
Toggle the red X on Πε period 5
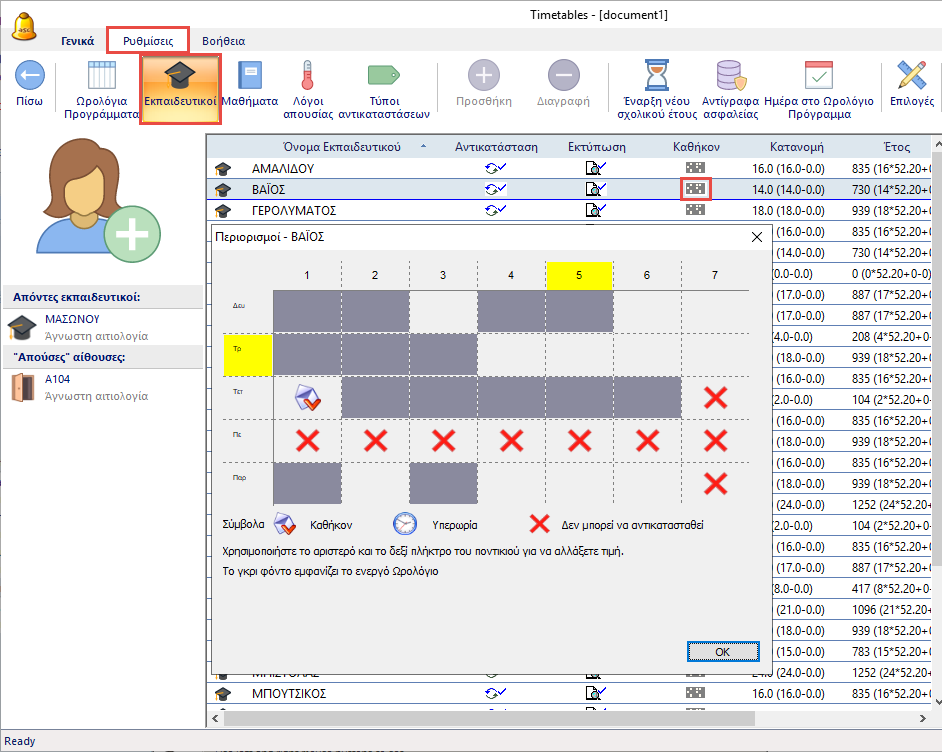click(x=579, y=441)
